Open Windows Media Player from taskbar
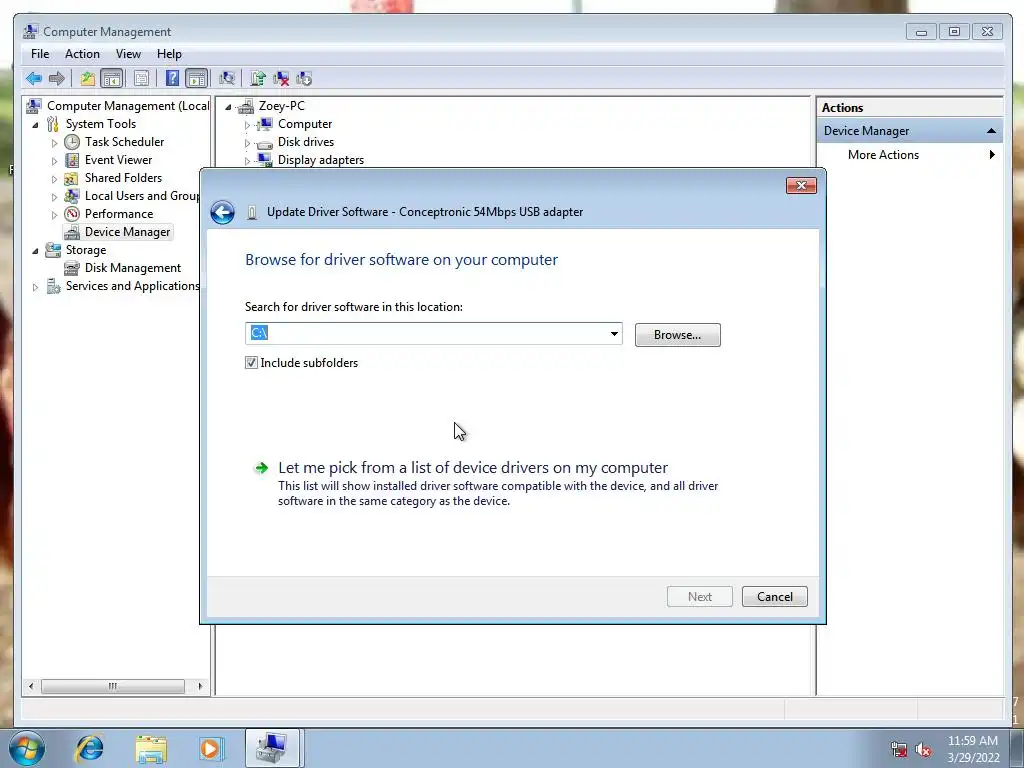Viewport: 1024px width, 768px height. [x=211, y=748]
